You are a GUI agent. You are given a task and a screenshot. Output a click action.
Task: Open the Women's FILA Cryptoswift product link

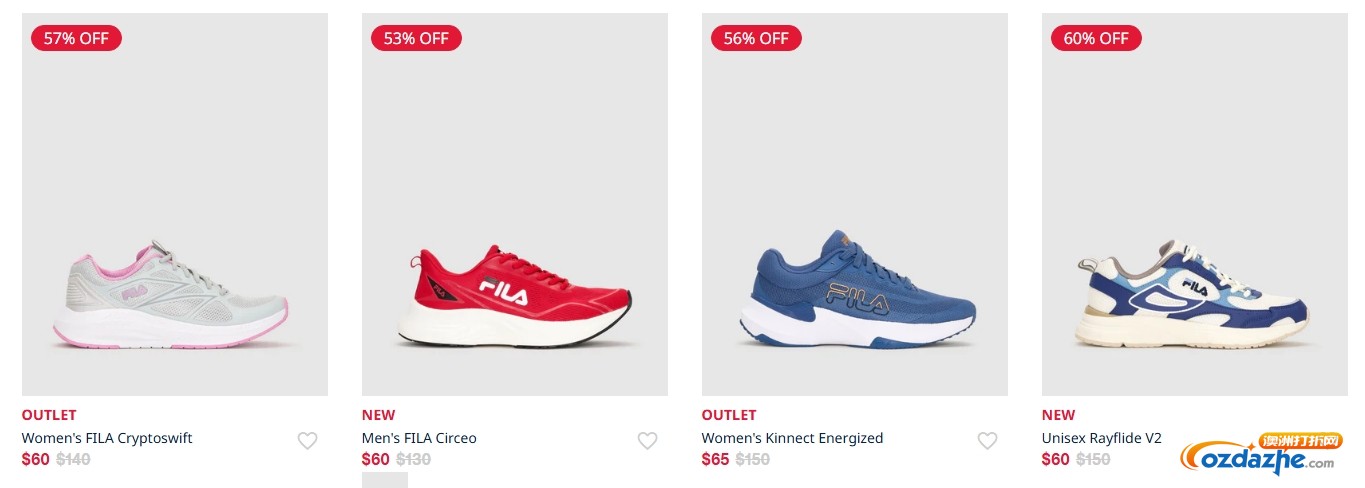107,438
